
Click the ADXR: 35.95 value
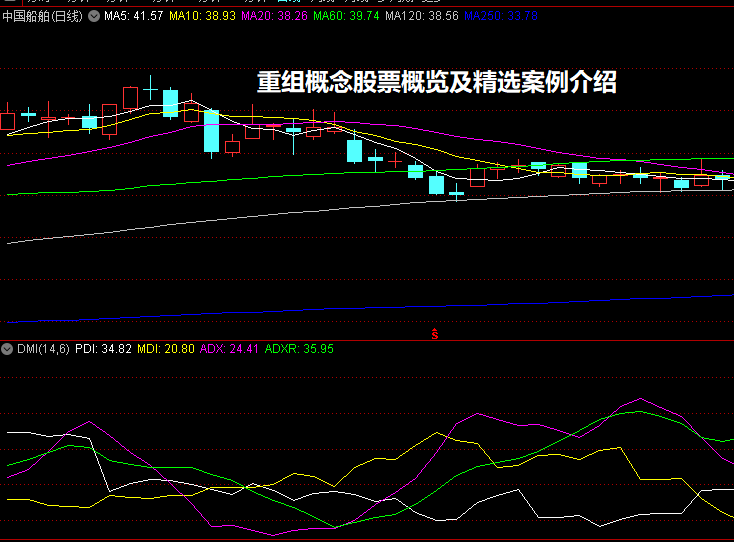point(299,349)
